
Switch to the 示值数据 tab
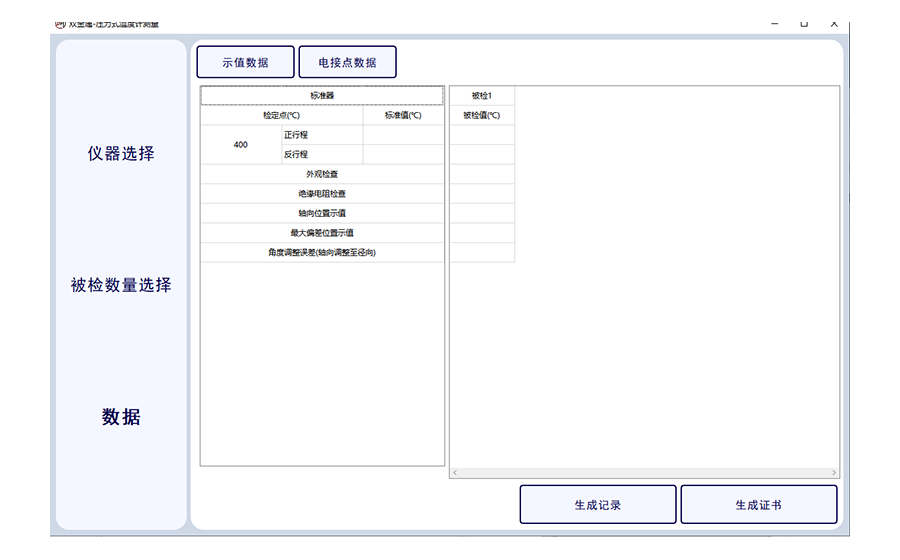245,62
